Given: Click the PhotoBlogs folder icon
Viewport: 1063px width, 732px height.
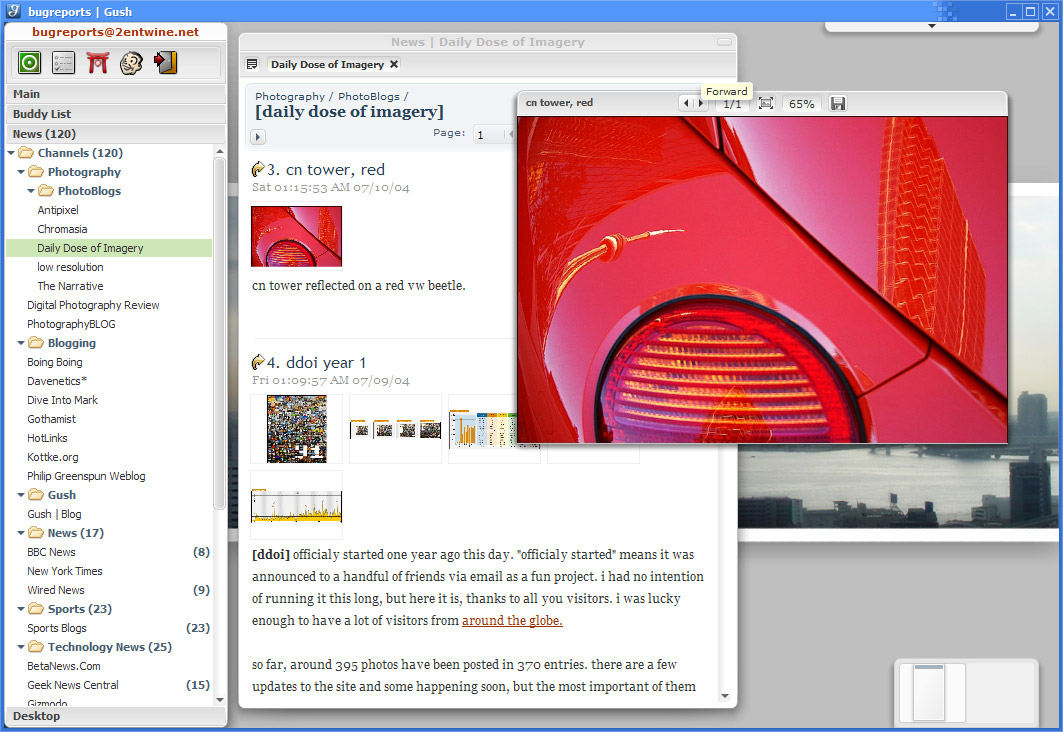Looking at the screenshot, I should click(46, 190).
